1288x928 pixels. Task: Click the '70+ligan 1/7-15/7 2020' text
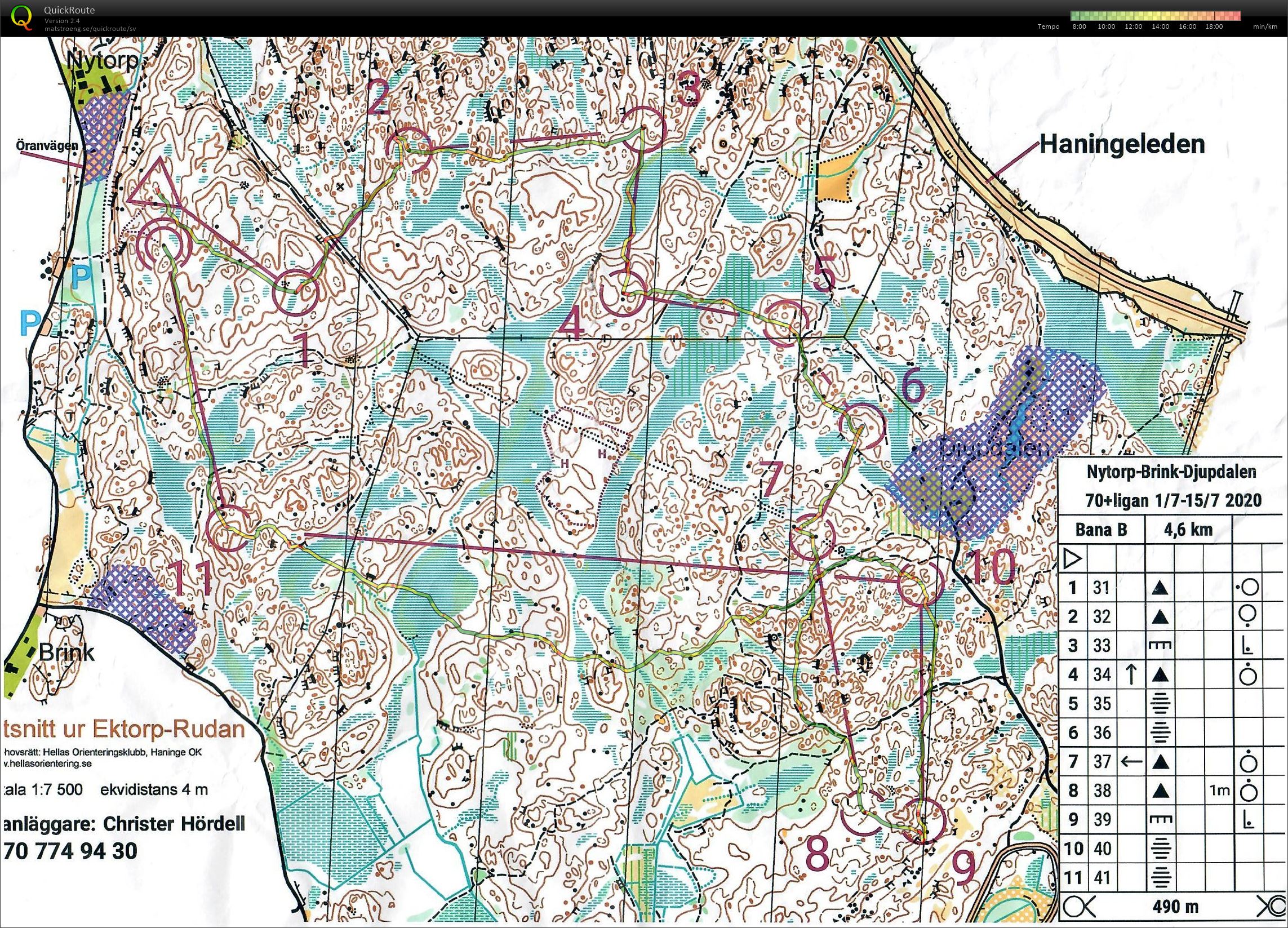(1173, 500)
